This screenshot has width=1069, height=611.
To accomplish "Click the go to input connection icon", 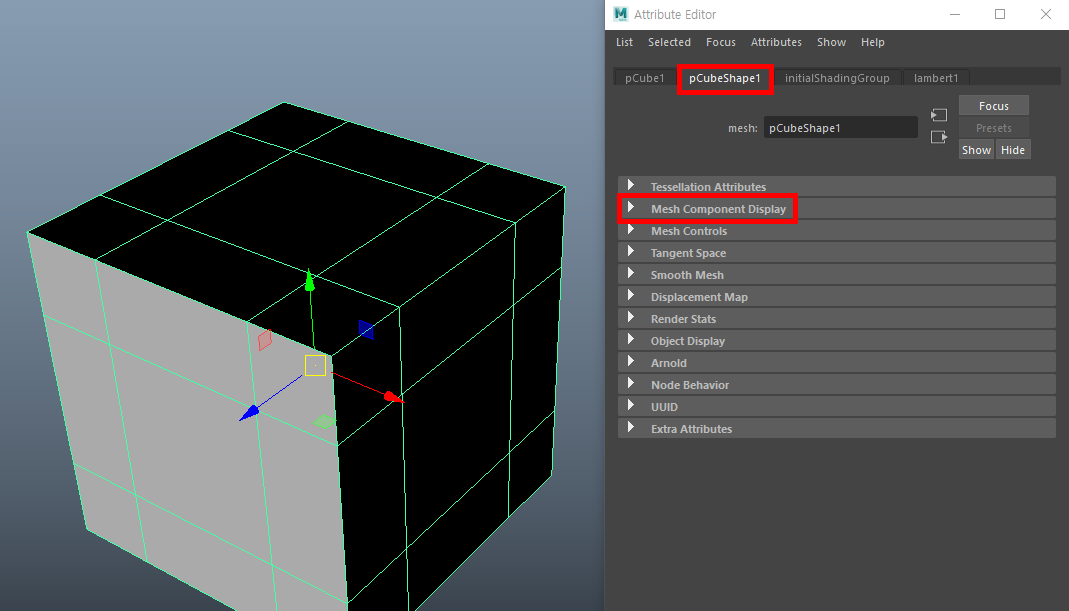I will click(939, 115).
